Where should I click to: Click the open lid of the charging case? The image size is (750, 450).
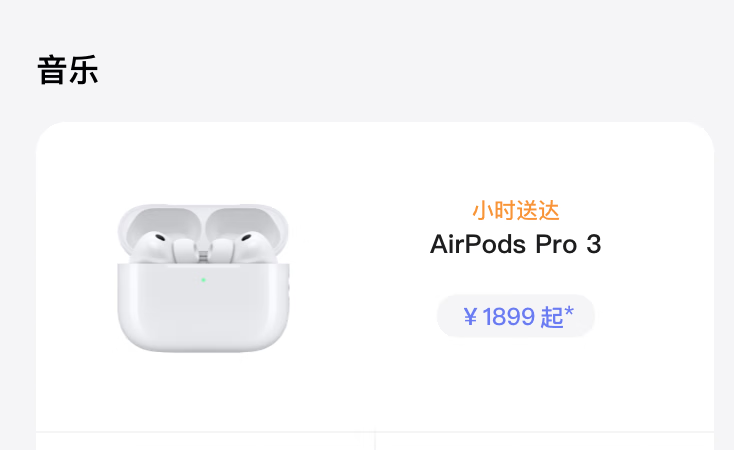[x=203, y=218]
